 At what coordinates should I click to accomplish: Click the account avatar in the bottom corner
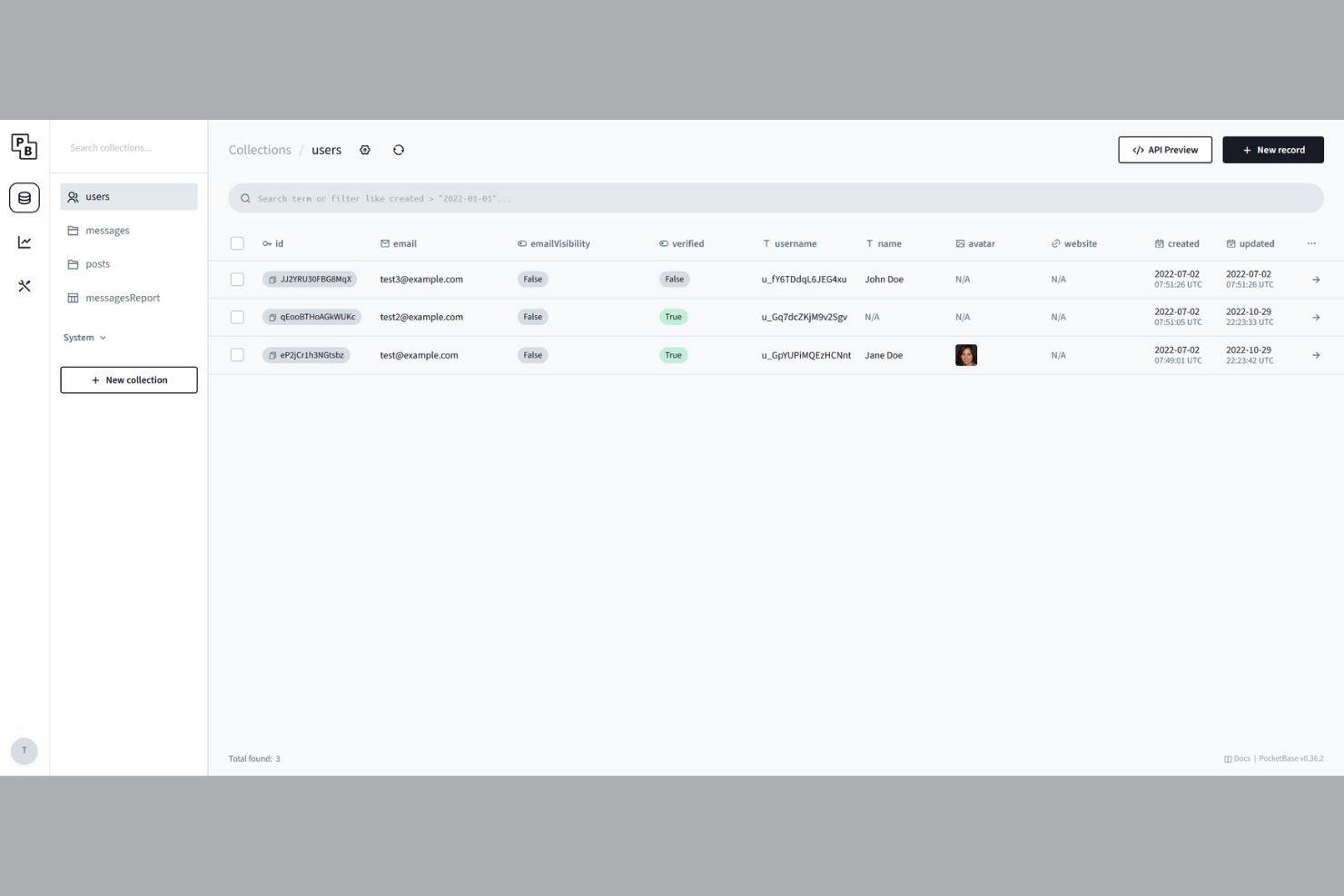click(24, 751)
